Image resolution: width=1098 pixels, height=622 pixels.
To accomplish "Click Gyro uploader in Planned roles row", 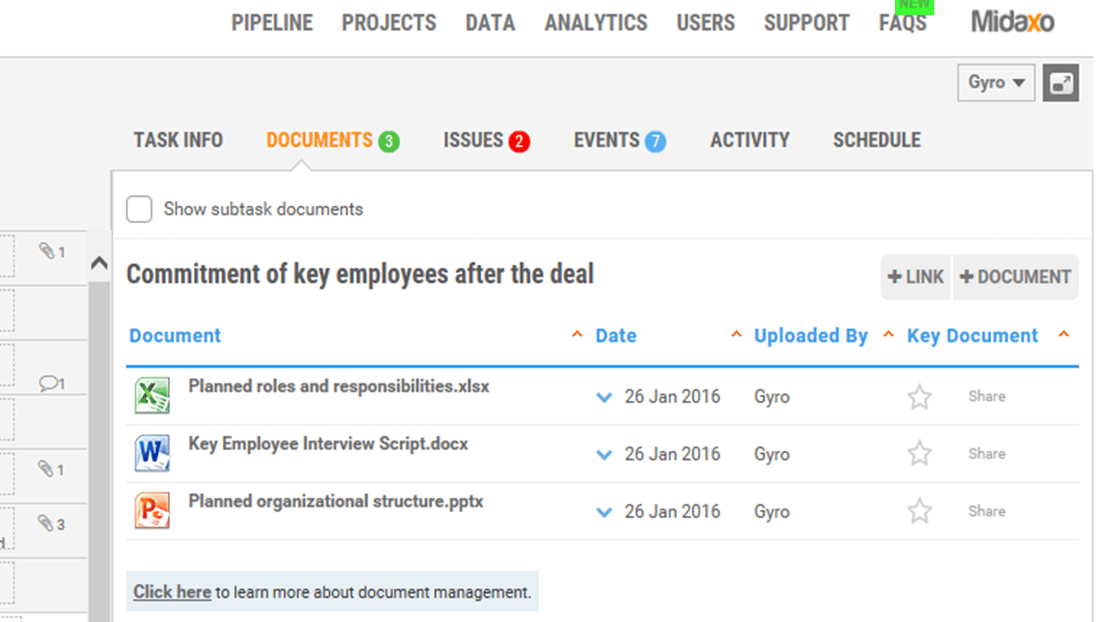I will coord(772,397).
